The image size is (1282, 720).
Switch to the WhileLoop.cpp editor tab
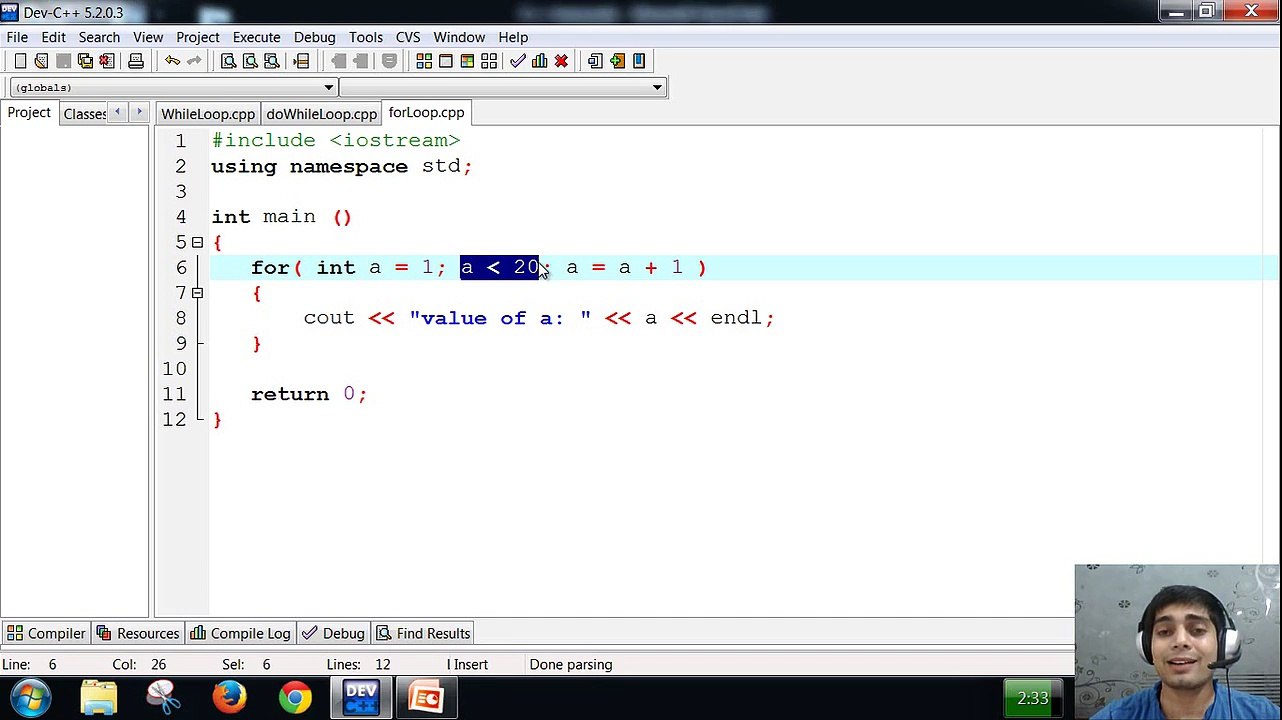pos(208,114)
